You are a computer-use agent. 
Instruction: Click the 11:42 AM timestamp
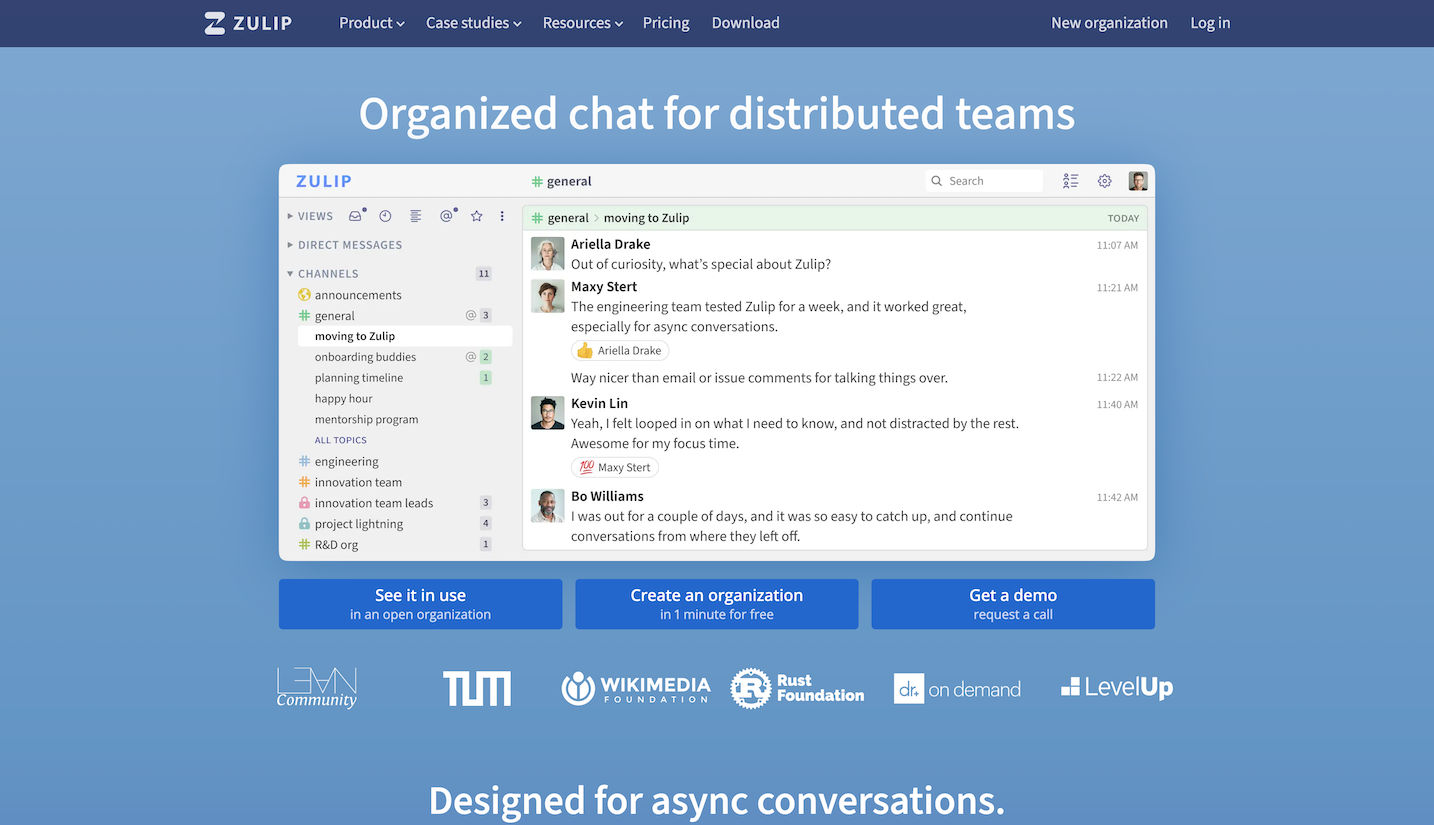pyautogui.click(x=1117, y=497)
